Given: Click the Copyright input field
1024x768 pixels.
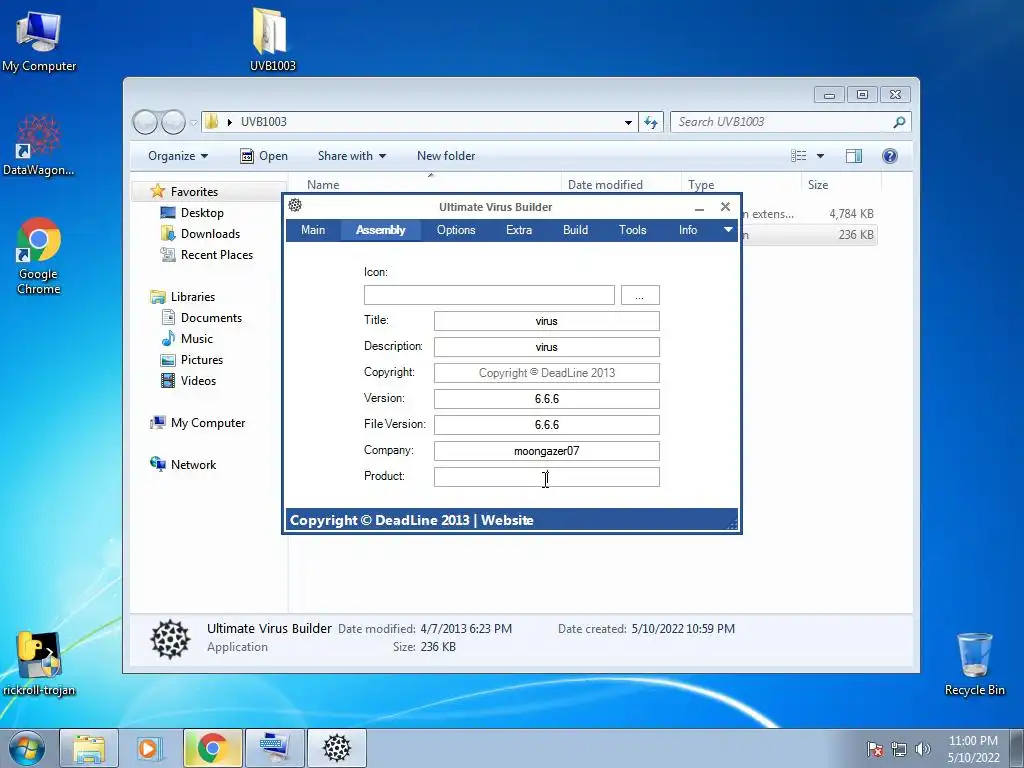Looking at the screenshot, I should pos(547,373).
